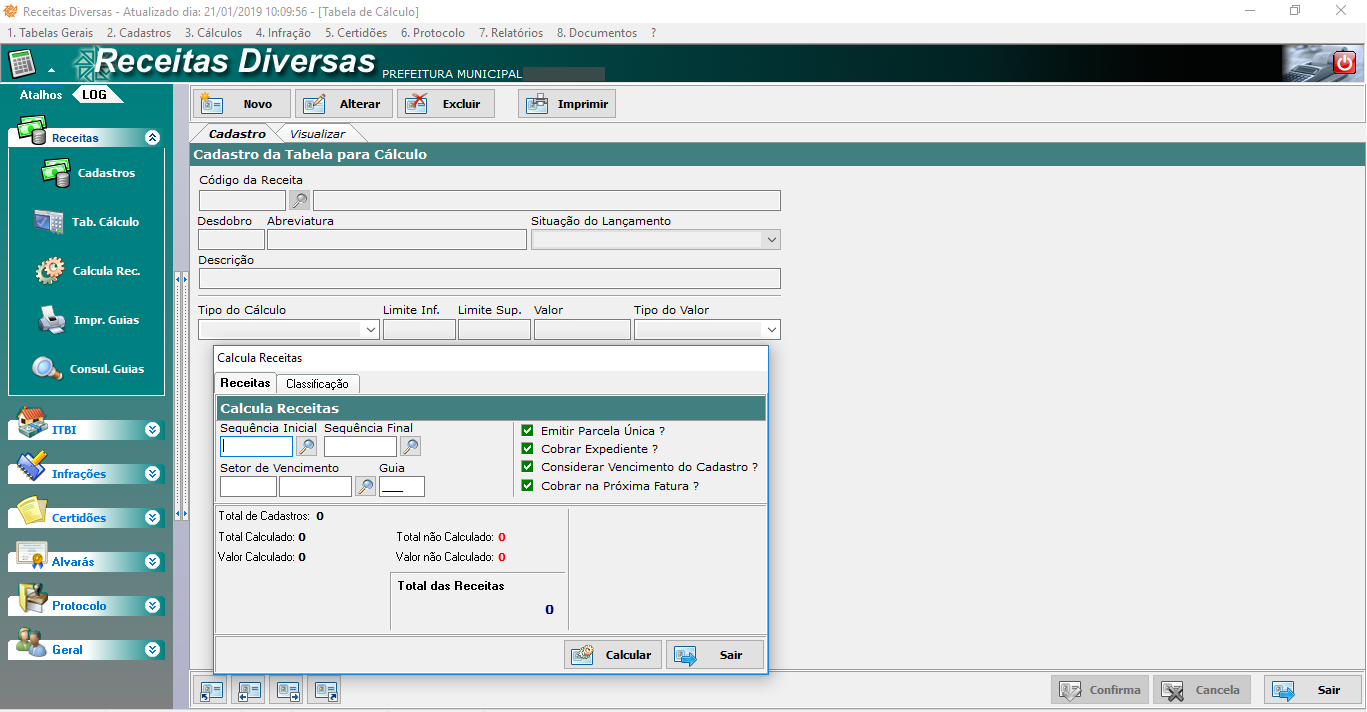
Task: Click the Novo toolbar button
Action: [x=241, y=104]
